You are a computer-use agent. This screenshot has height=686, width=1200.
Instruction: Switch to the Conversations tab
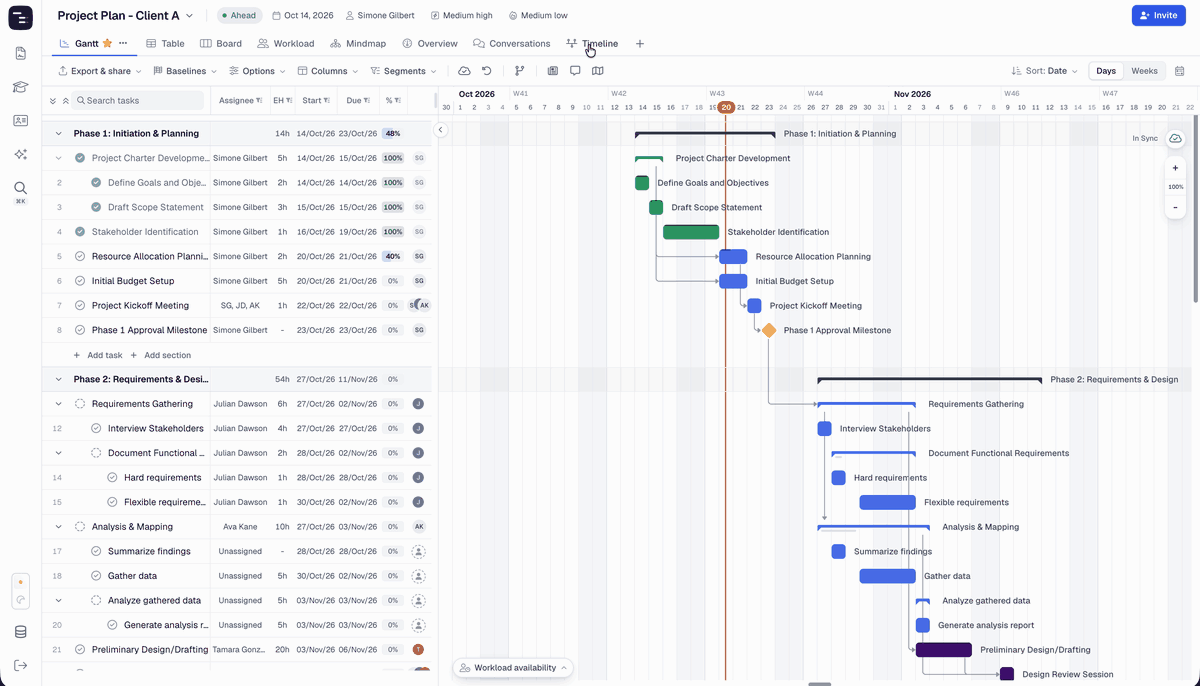[x=511, y=44]
